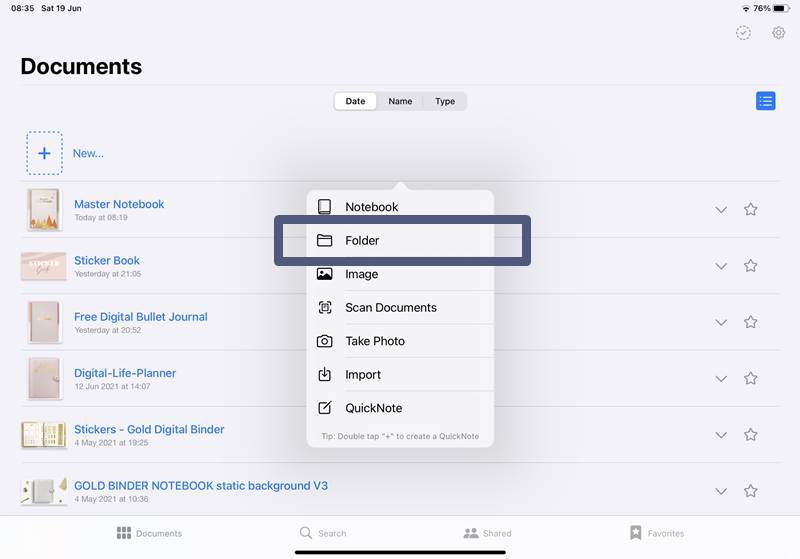This screenshot has height=559, width=800.
Task: Click the Image picture icon
Action: coord(324,274)
